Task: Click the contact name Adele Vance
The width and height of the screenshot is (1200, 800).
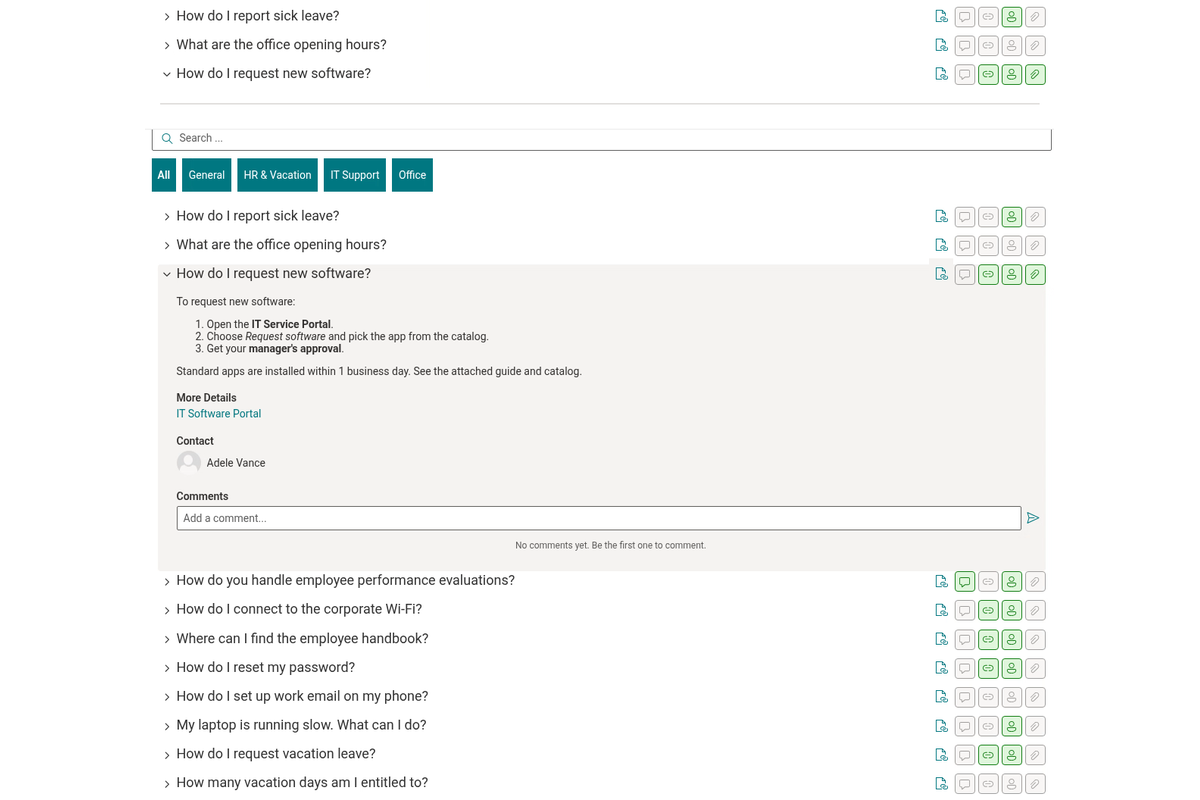Action: click(x=236, y=463)
